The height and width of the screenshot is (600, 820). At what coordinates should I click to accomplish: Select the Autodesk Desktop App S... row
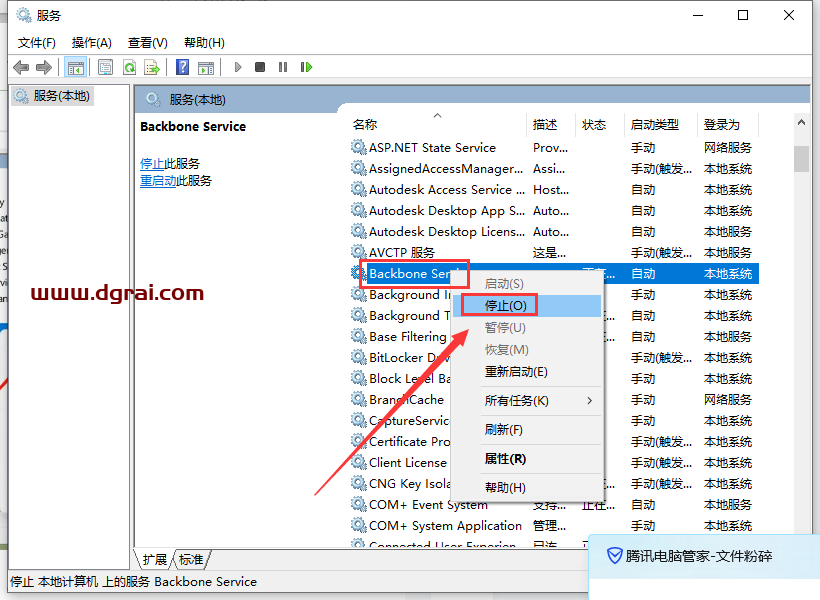click(x=554, y=210)
